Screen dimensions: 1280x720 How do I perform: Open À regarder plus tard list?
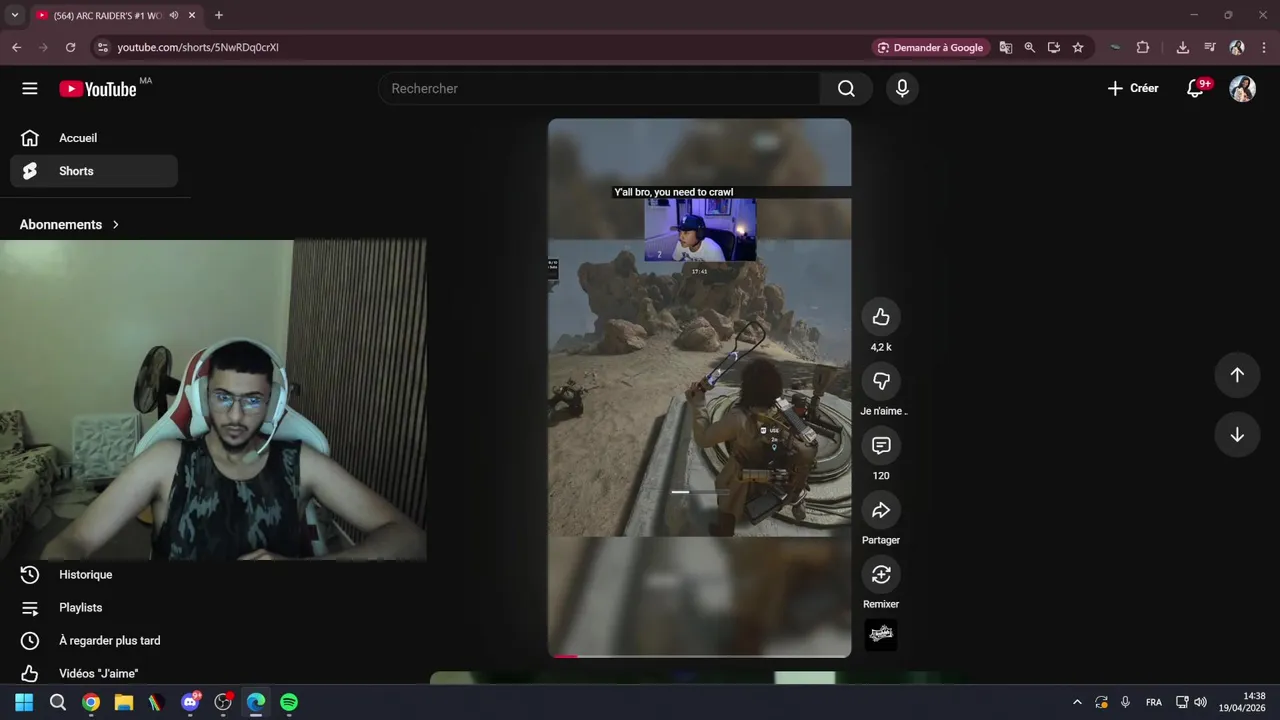pyautogui.click(x=94, y=641)
